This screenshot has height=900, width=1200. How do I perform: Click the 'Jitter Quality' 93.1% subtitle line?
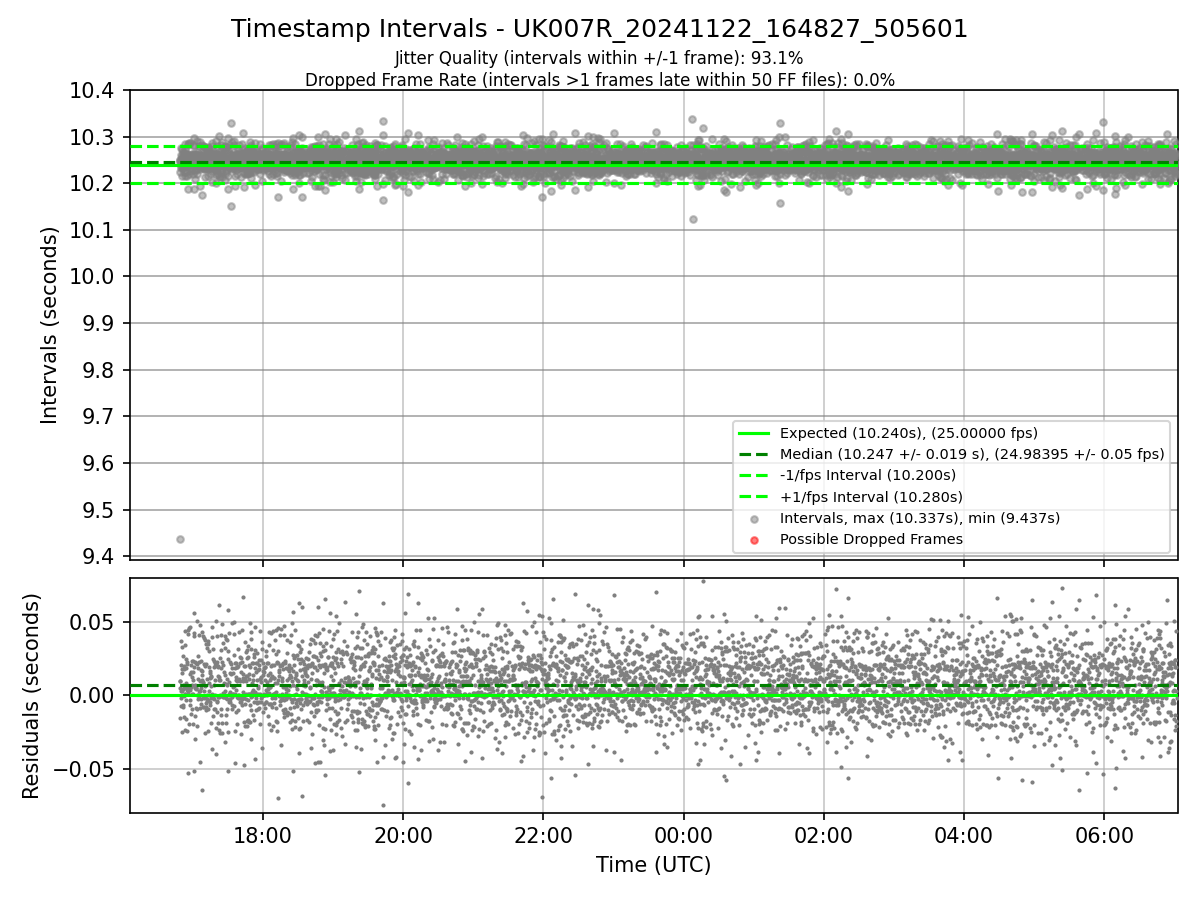[599, 58]
